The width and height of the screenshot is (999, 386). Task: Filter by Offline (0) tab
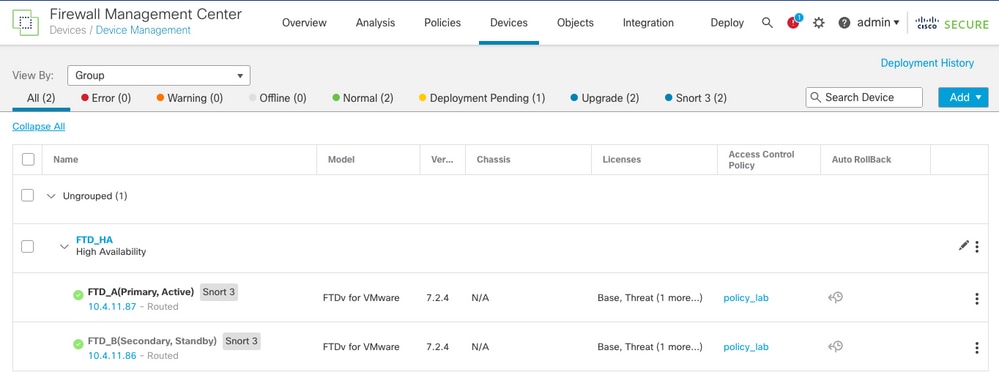click(278, 98)
